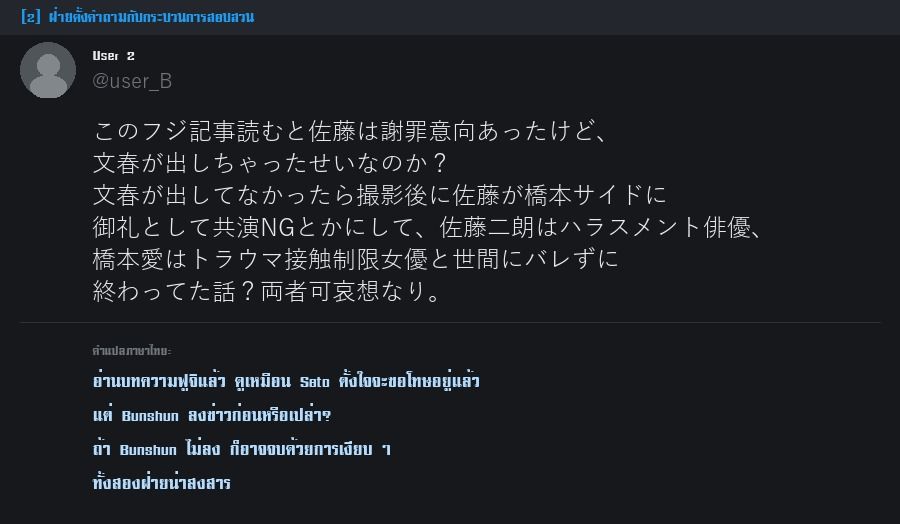Image resolution: width=900 pixels, height=524 pixels.
Task: Click the Thai line starting "ถ้า Bunshun"
Action: coord(242,448)
